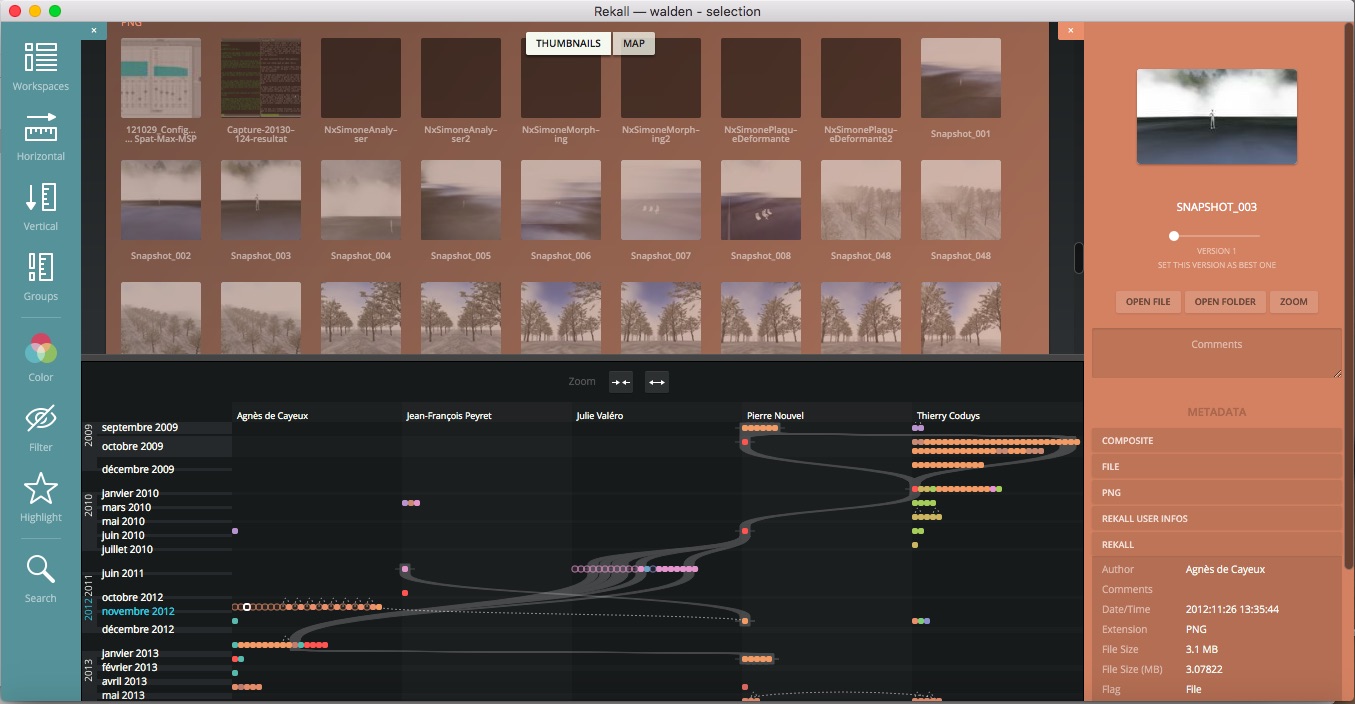The width and height of the screenshot is (1355, 704).
Task: Click the purple dot in juin 2010 row
Action: [234, 531]
